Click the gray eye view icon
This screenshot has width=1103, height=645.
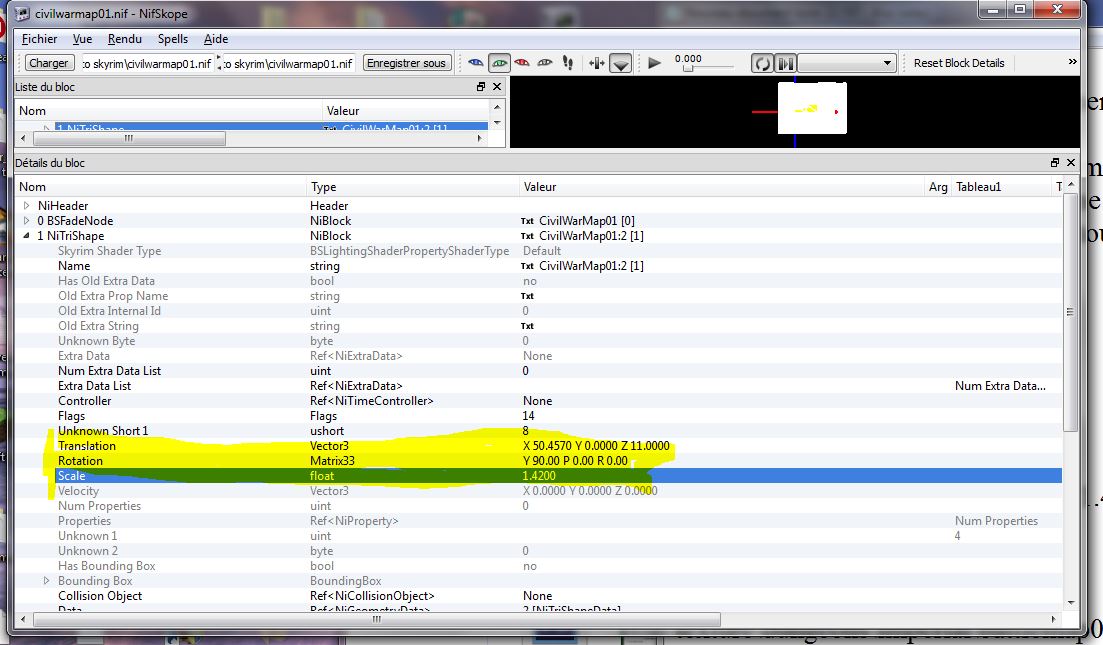545,63
